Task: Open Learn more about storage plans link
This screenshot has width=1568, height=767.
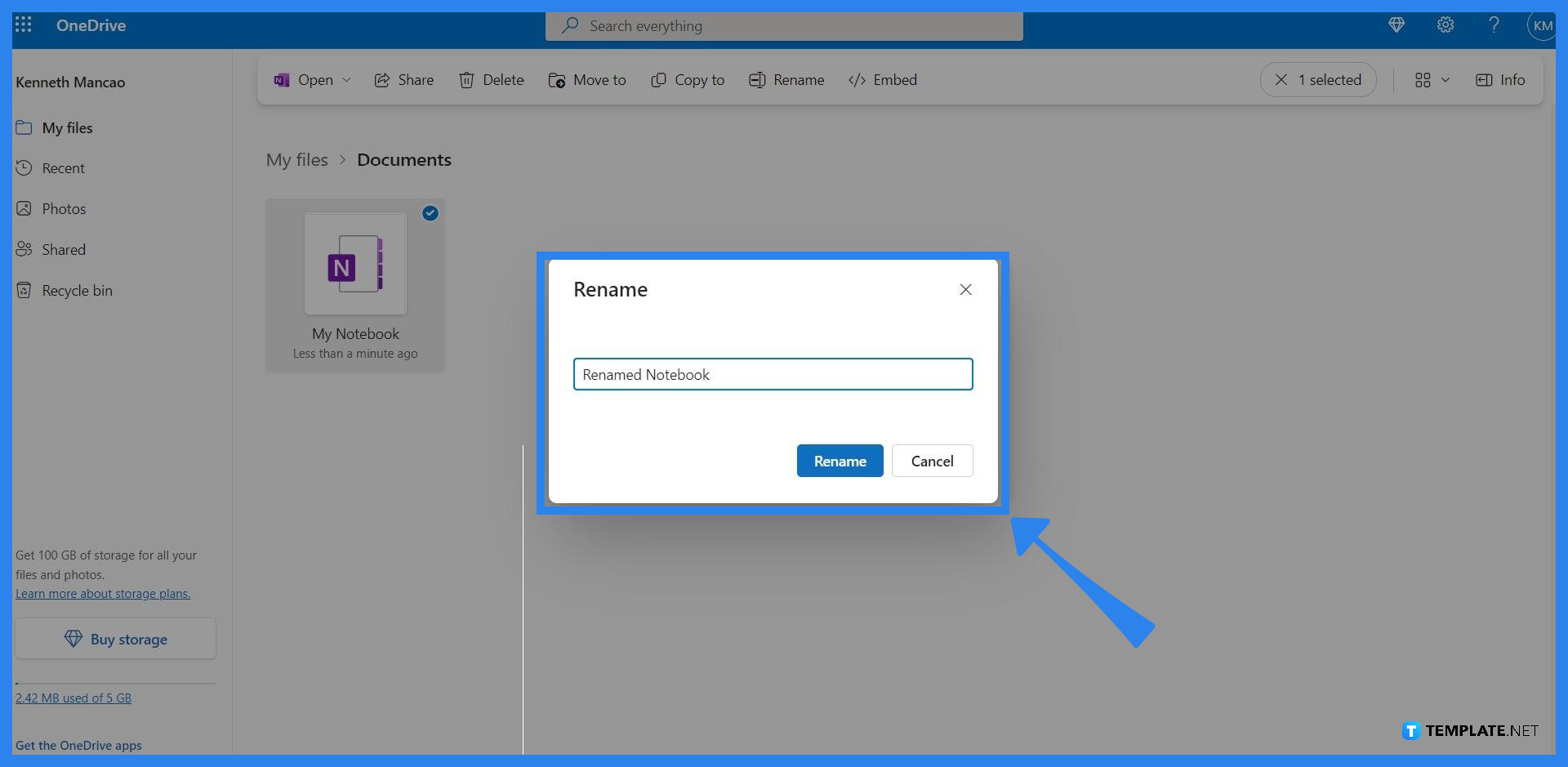Action: pos(103,593)
